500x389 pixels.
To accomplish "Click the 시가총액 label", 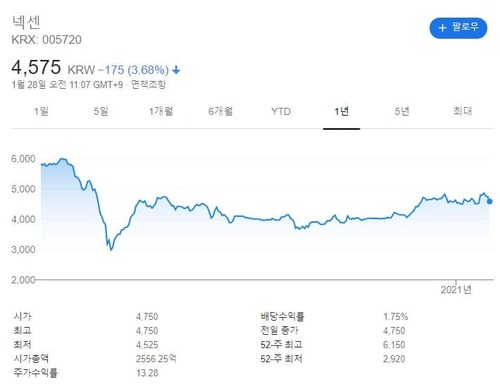I will (31, 359).
